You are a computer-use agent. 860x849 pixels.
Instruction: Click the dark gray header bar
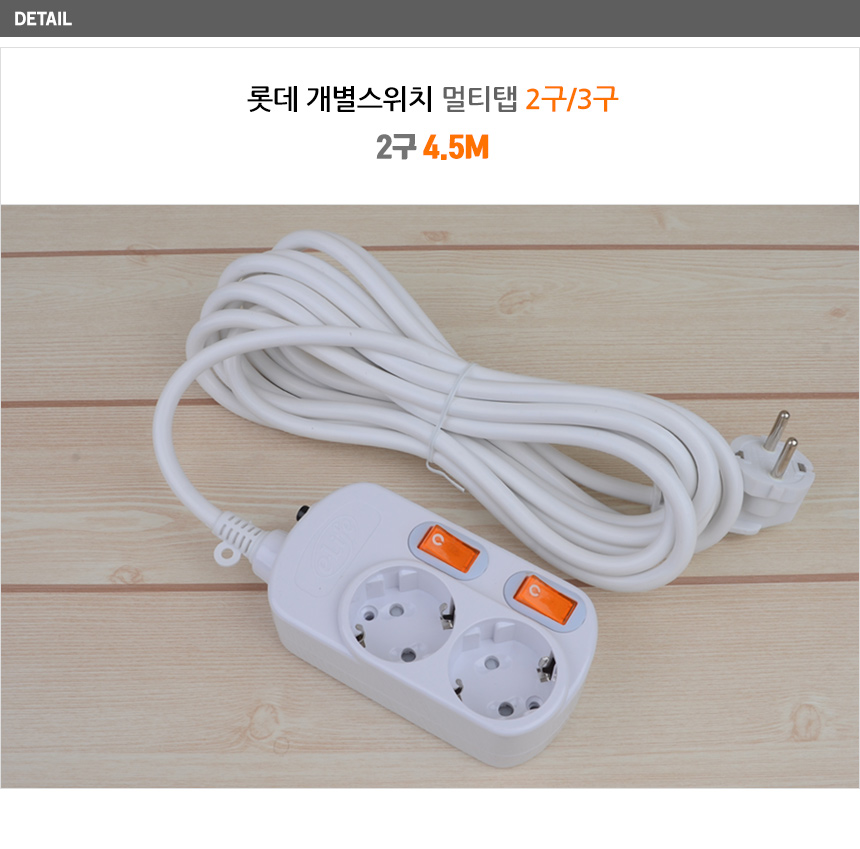point(430,18)
